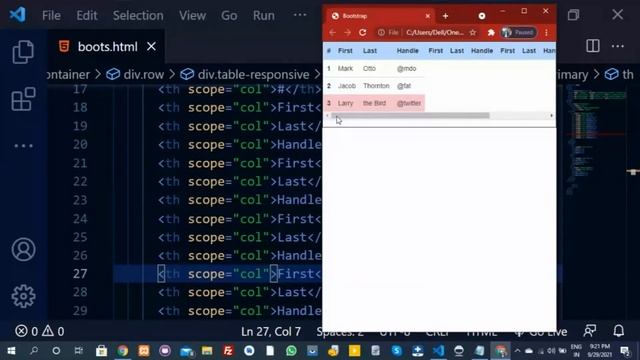Open the View menu
640x360 pixels.
192,16
